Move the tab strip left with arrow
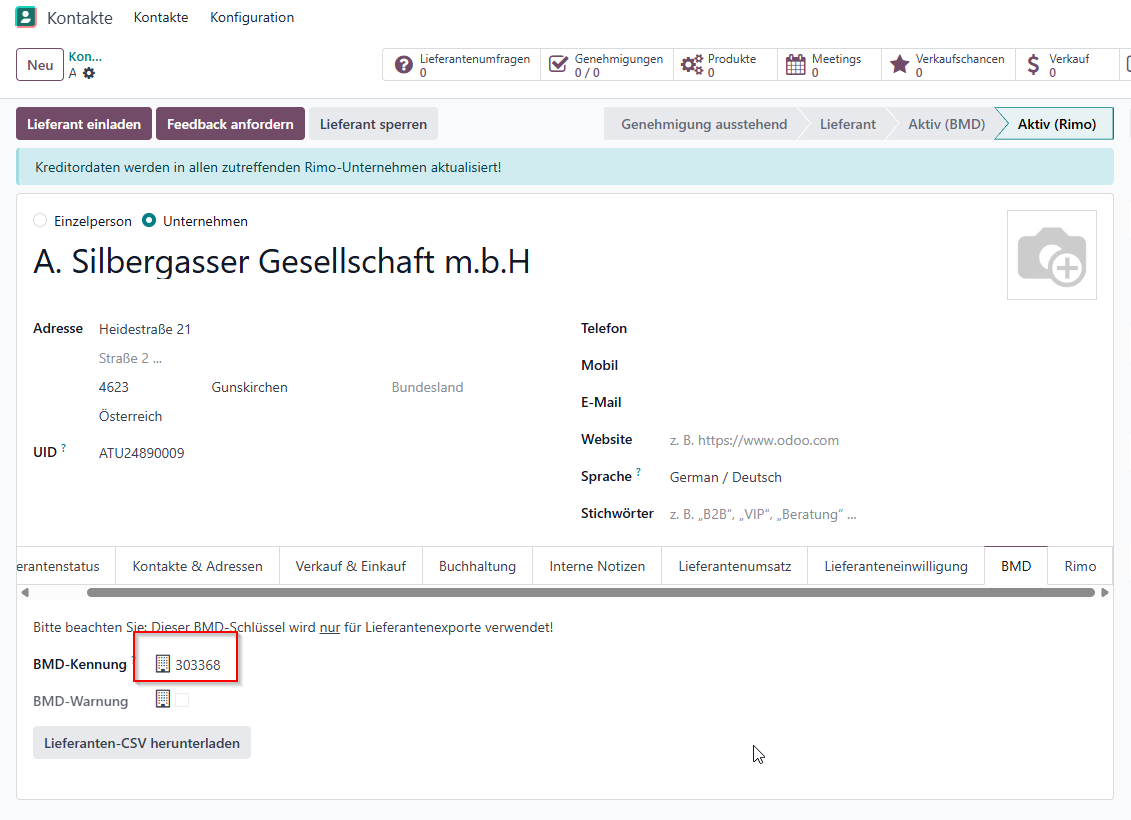The image size is (1131, 820). coord(25,592)
